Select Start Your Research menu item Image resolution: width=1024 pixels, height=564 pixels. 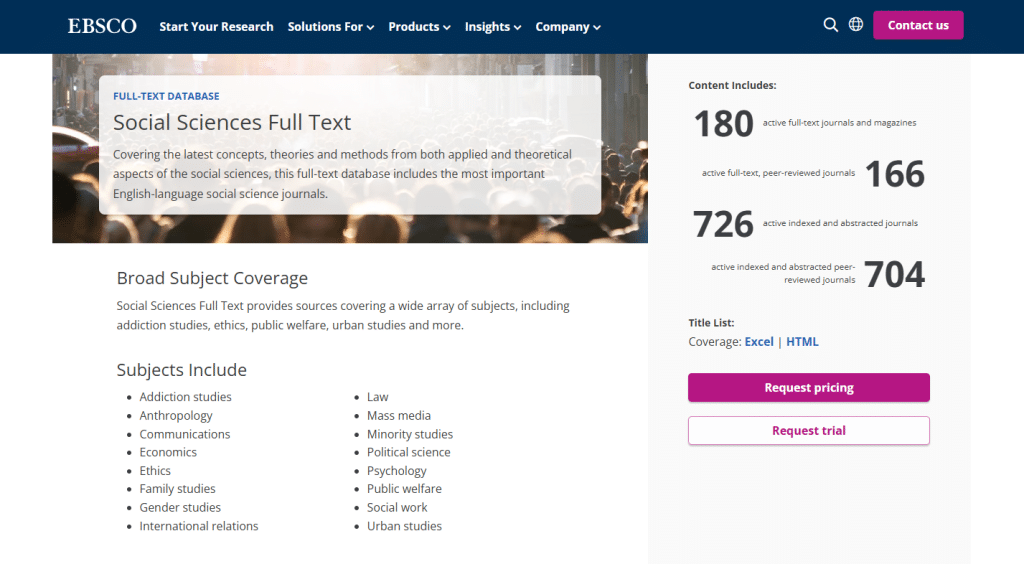coord(216,27)
